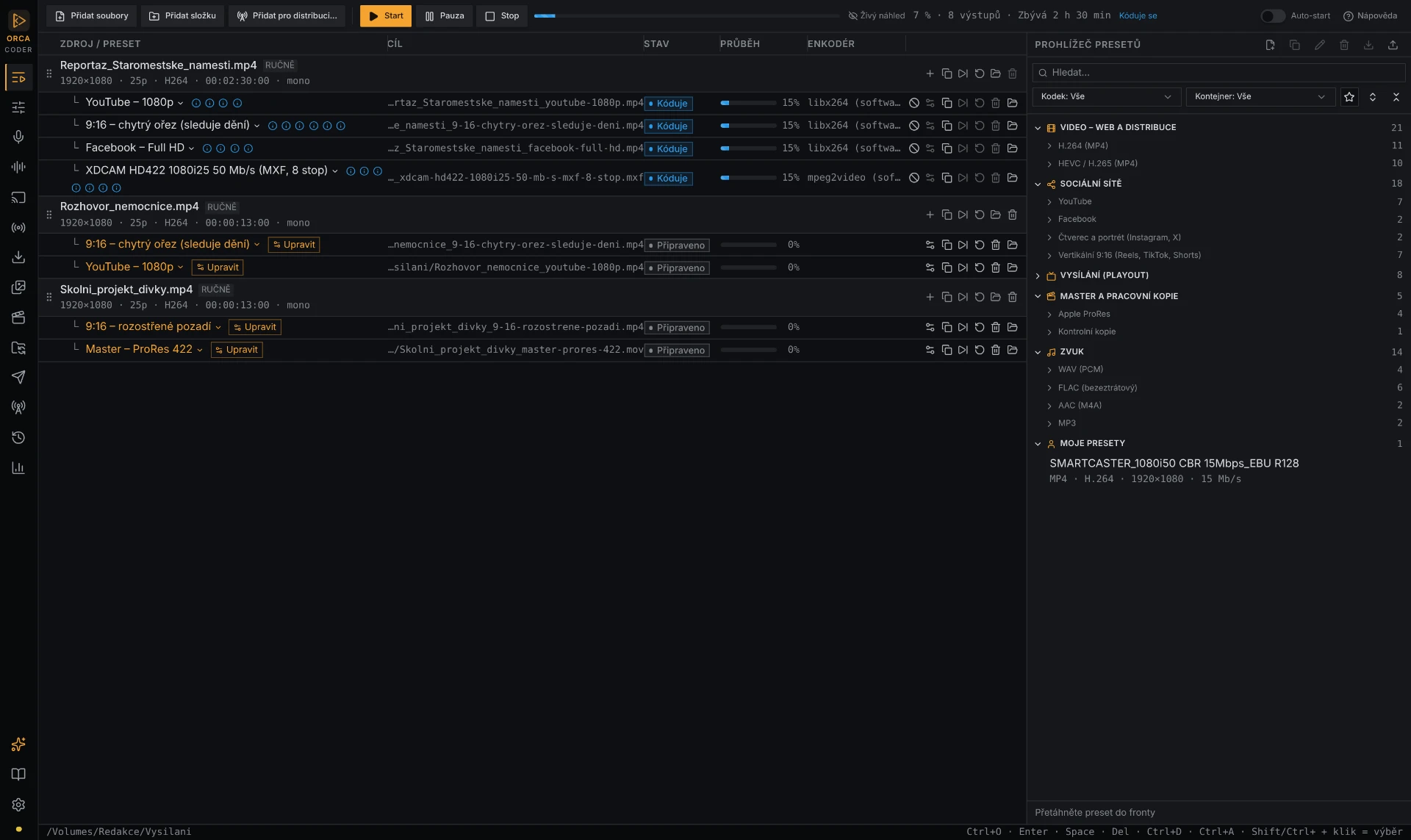Toggle the Auto-start switch
The image size is (1411, 840).
[1273, 16]
